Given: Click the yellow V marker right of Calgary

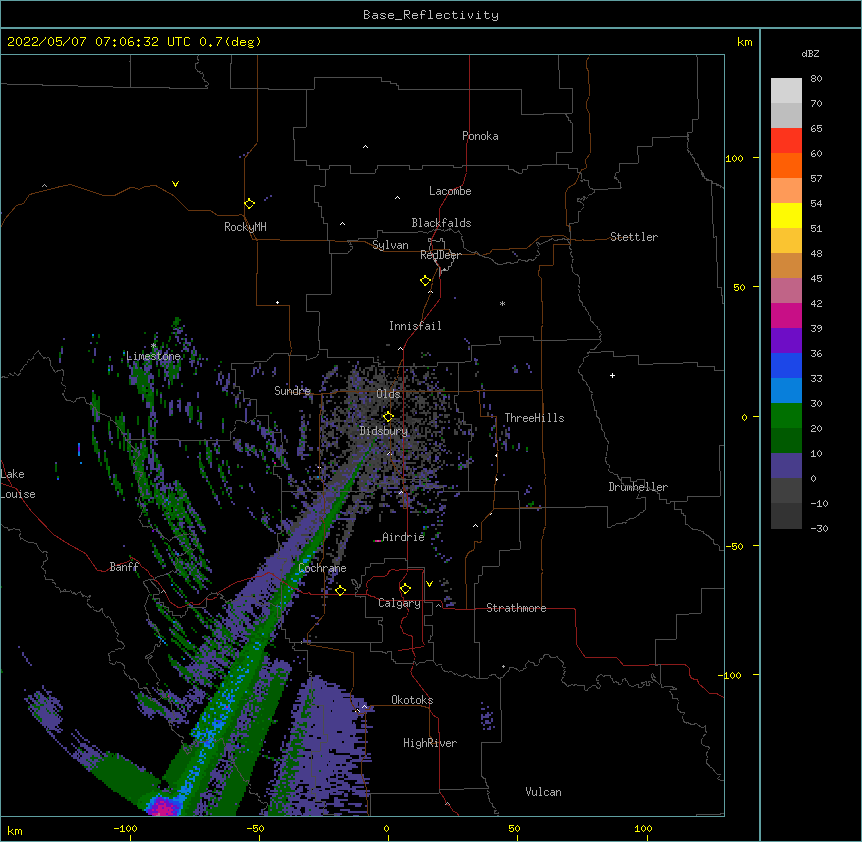Looking at the screenshot, I should point(429,584).
